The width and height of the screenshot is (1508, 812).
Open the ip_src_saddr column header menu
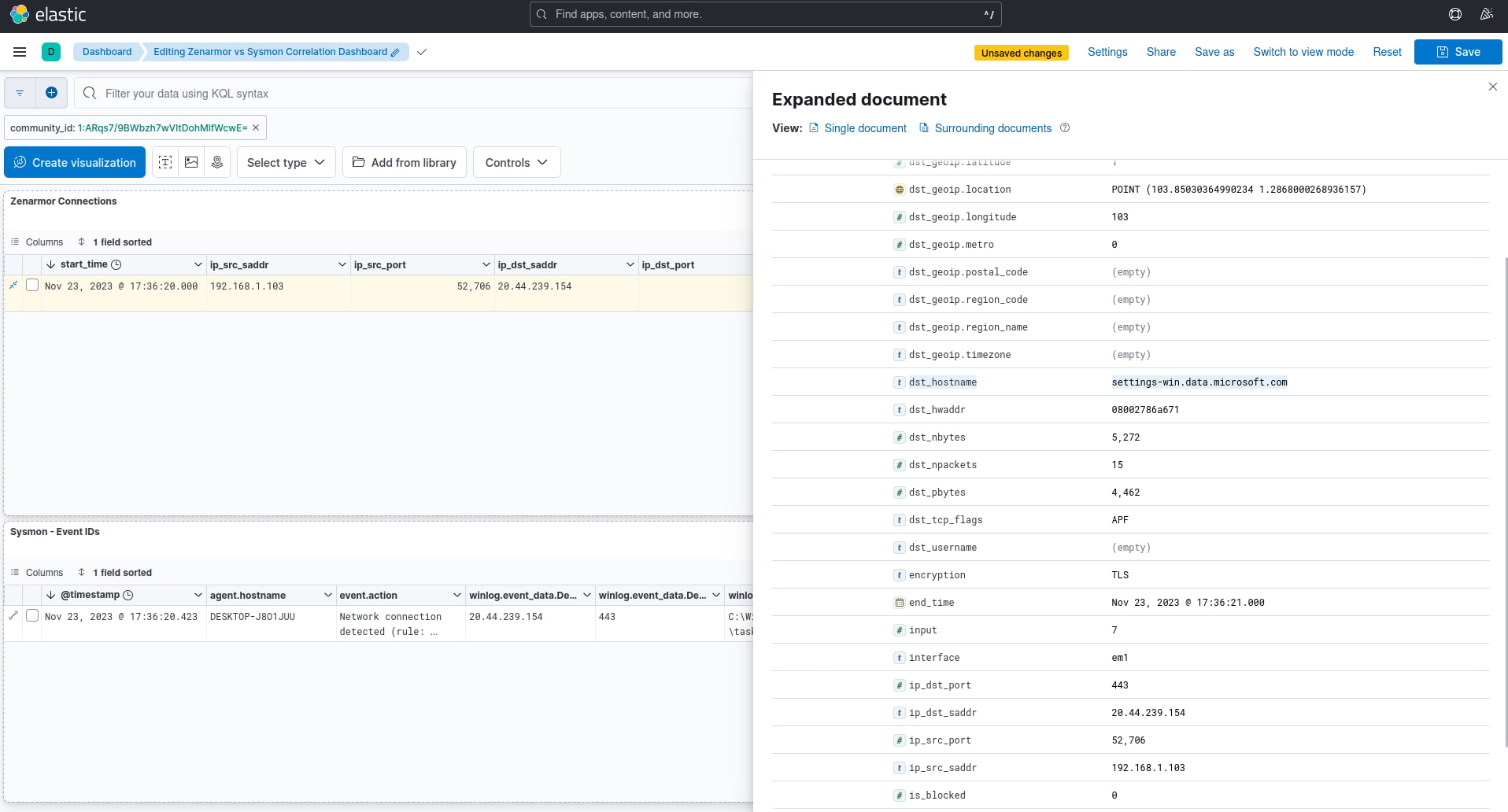(x=342, y=264)
